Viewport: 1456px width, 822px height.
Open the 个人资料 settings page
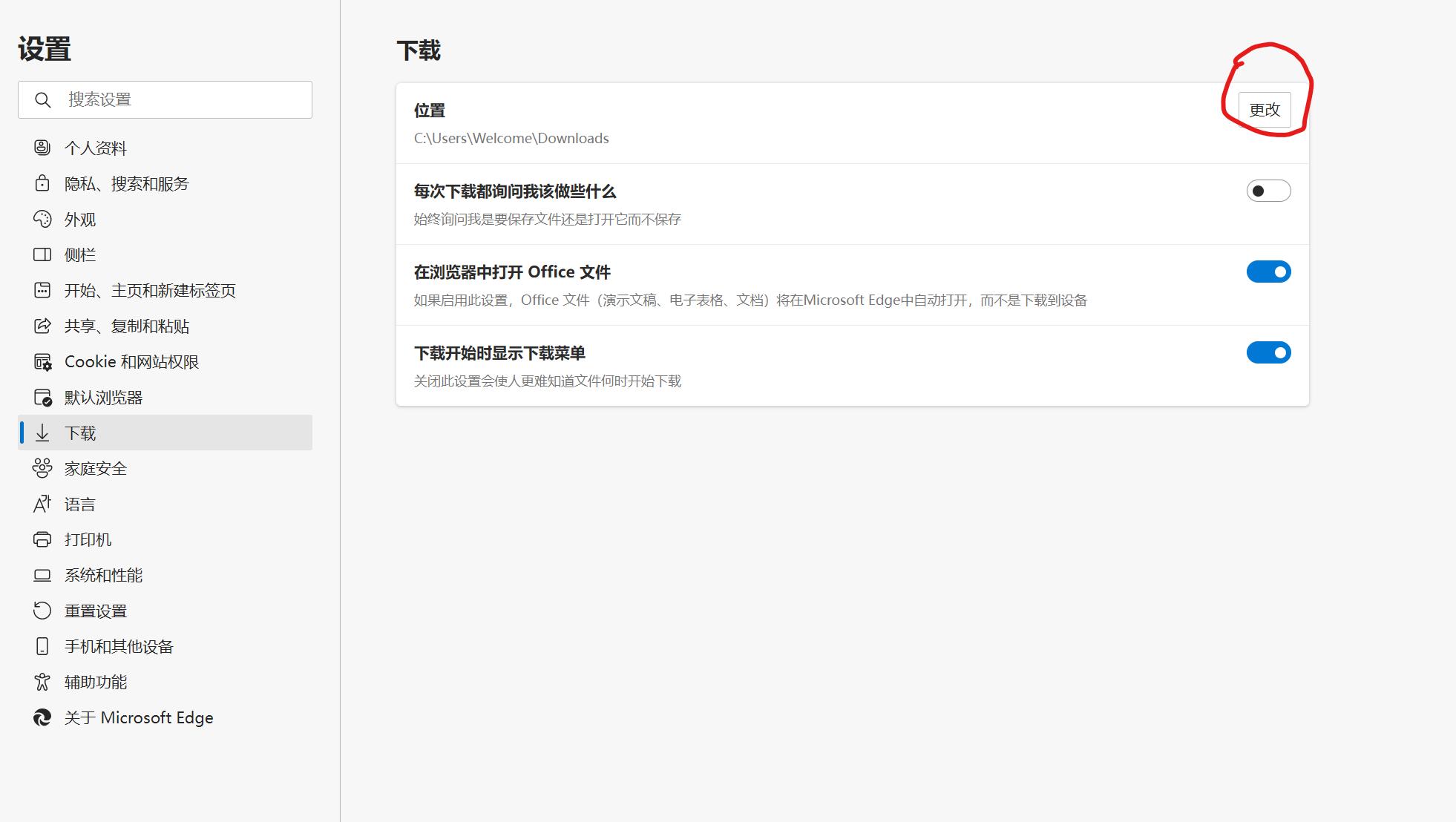pyautogui.click(x=165, y=148)
